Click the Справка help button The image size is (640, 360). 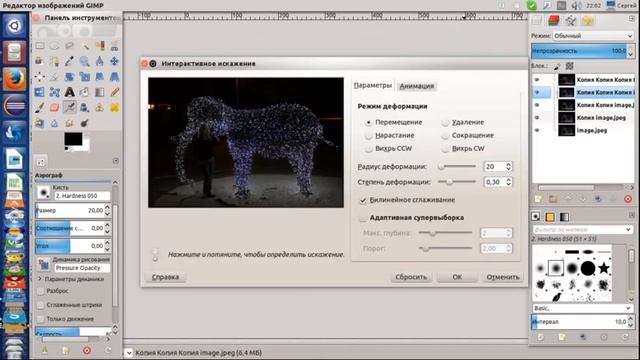[x=165, y=277]
